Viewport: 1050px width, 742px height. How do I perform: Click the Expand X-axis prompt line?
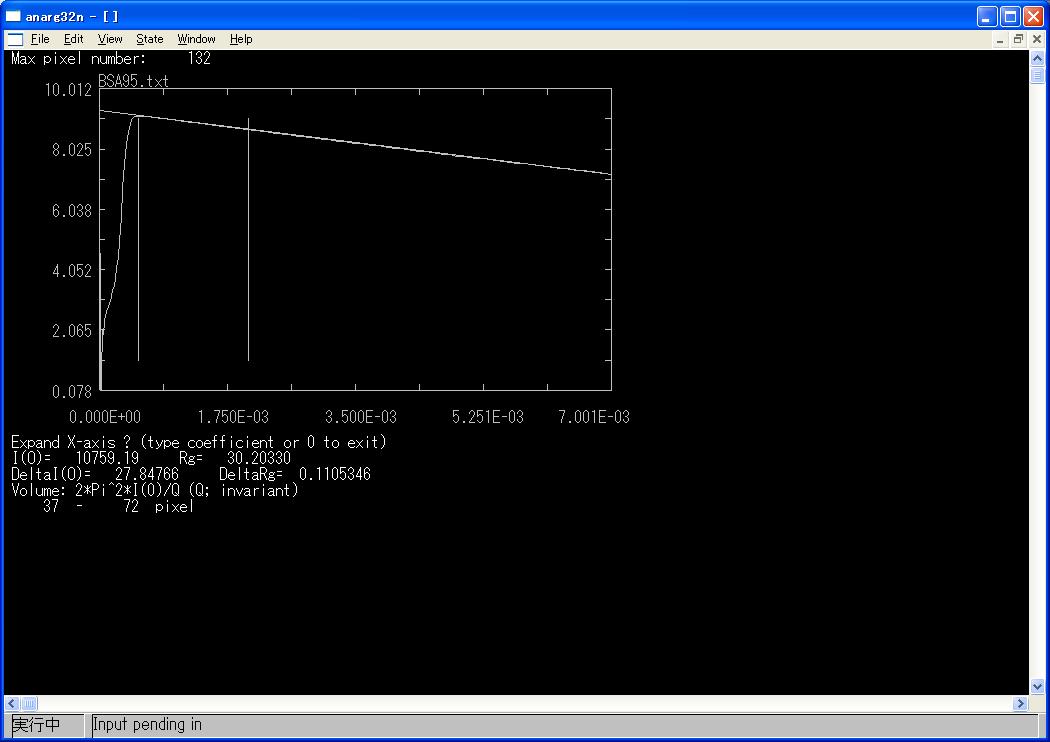[x=199, y=442]
